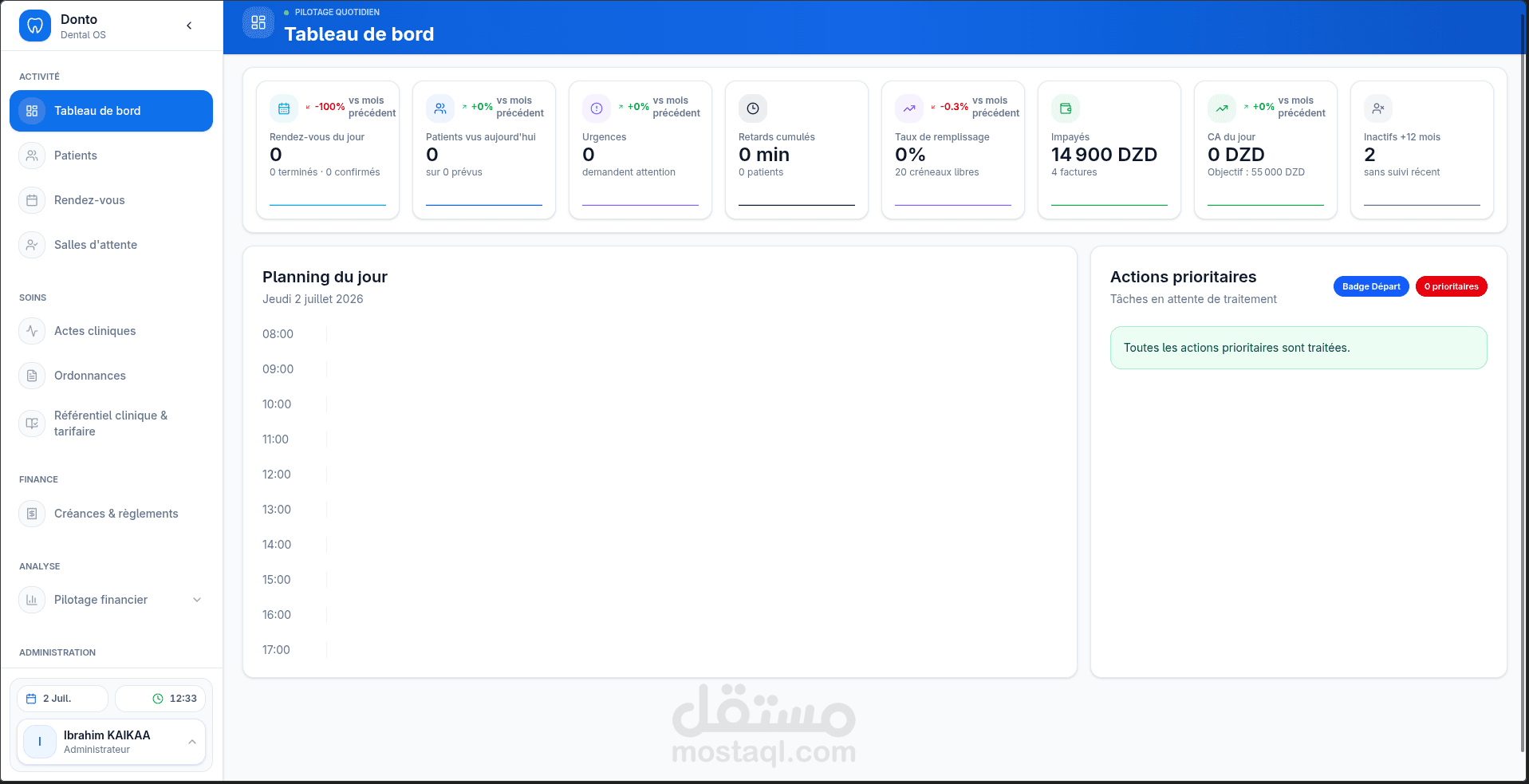
Task: Click the Patients vus aujourd'hui users icon
Action: (x=440, y=108)
